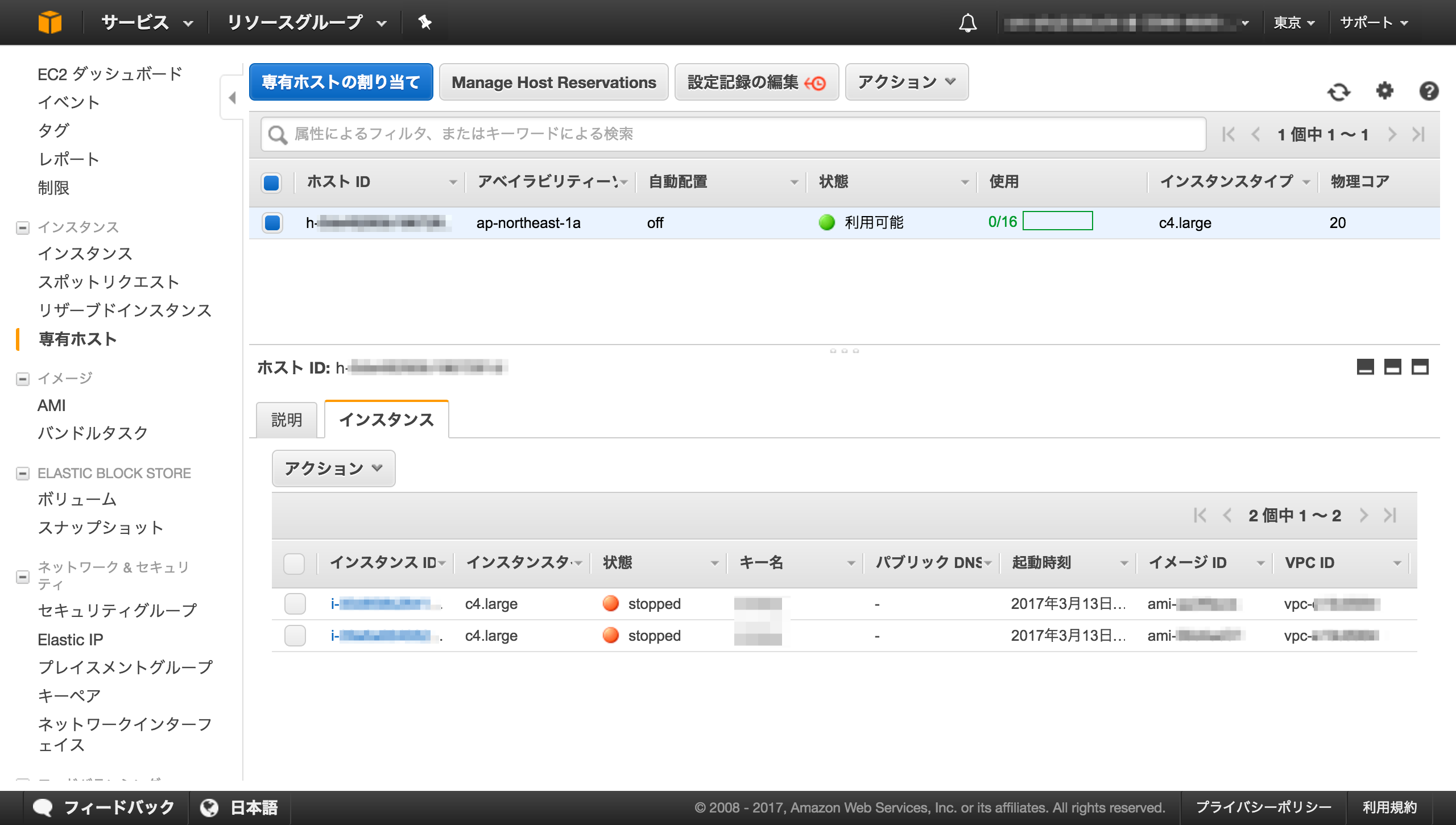Click the pin shortcut icon in top bar
Viewport: 1456px width, 825px height.
[425, 23]
